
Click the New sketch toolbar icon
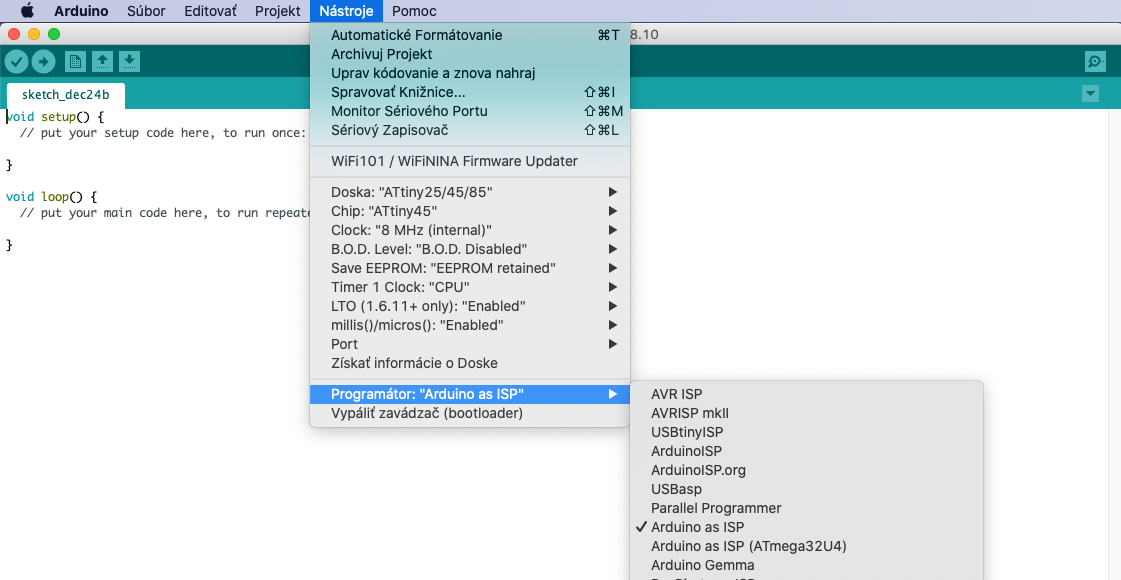point(75,62)
